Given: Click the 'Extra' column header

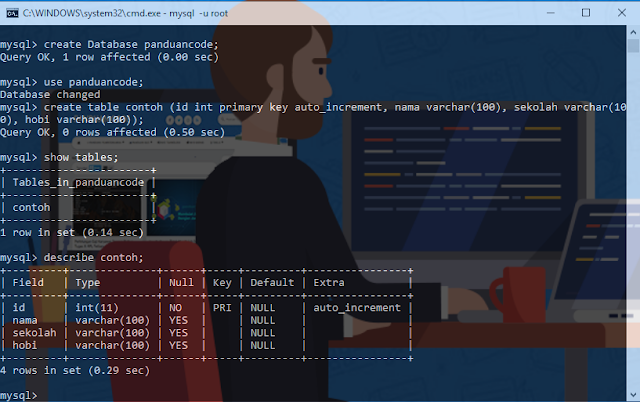Looking at the screenshot, I should coord(329,282).
